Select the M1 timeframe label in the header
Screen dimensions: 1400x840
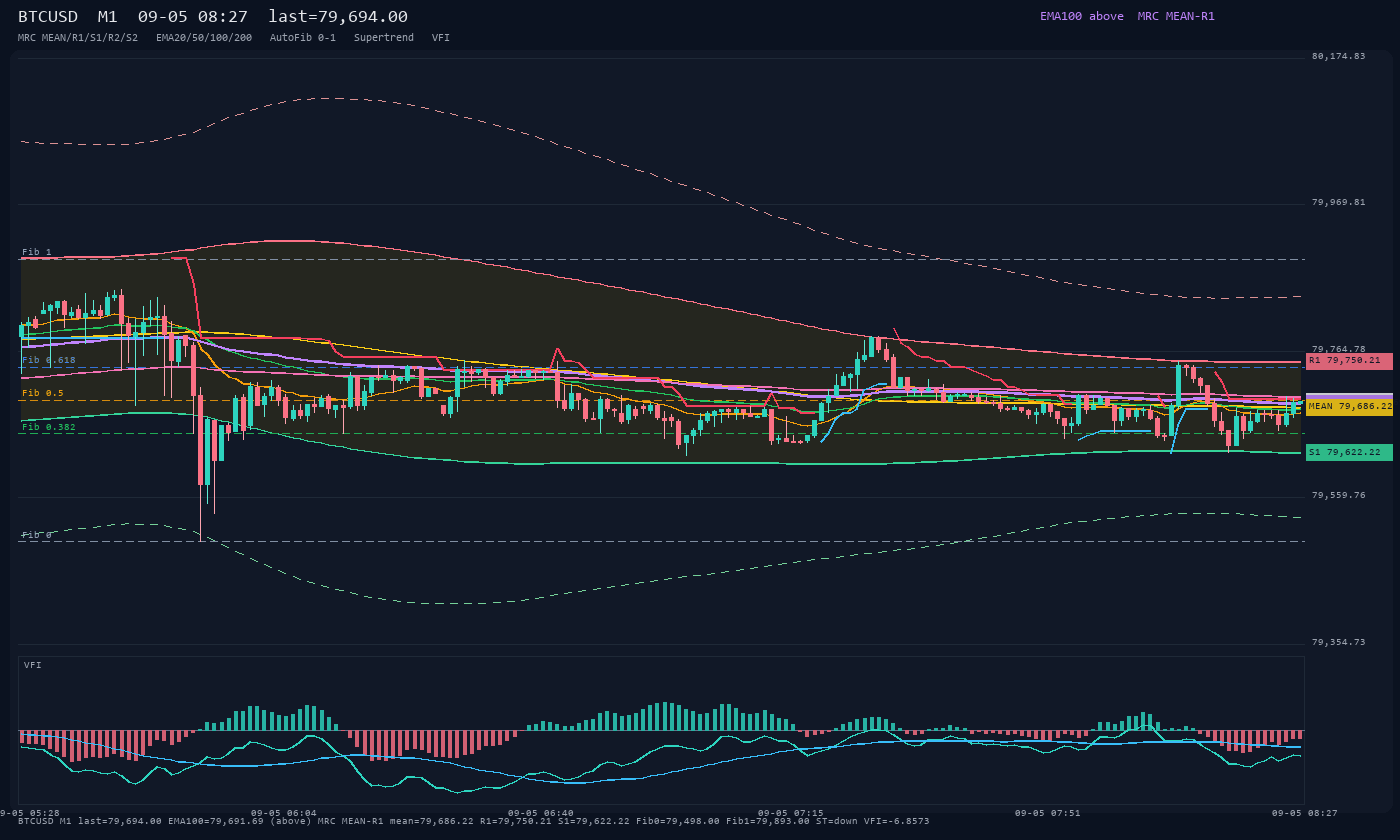pyautogui.click(x=108, y=16)
